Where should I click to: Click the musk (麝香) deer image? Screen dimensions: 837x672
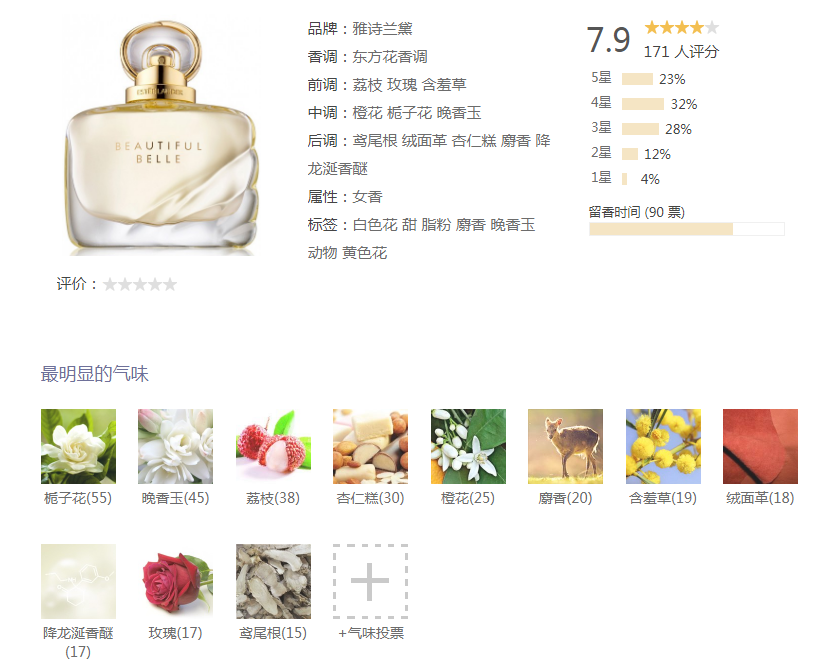pos(565,446)
